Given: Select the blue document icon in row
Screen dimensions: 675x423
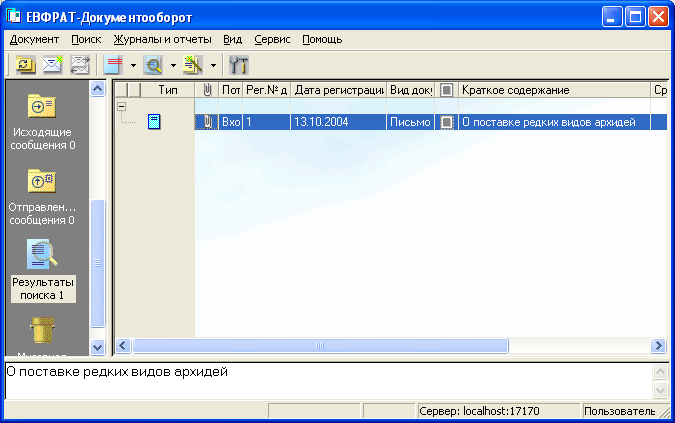Looking at the screenshot, I should pos(154,122).
